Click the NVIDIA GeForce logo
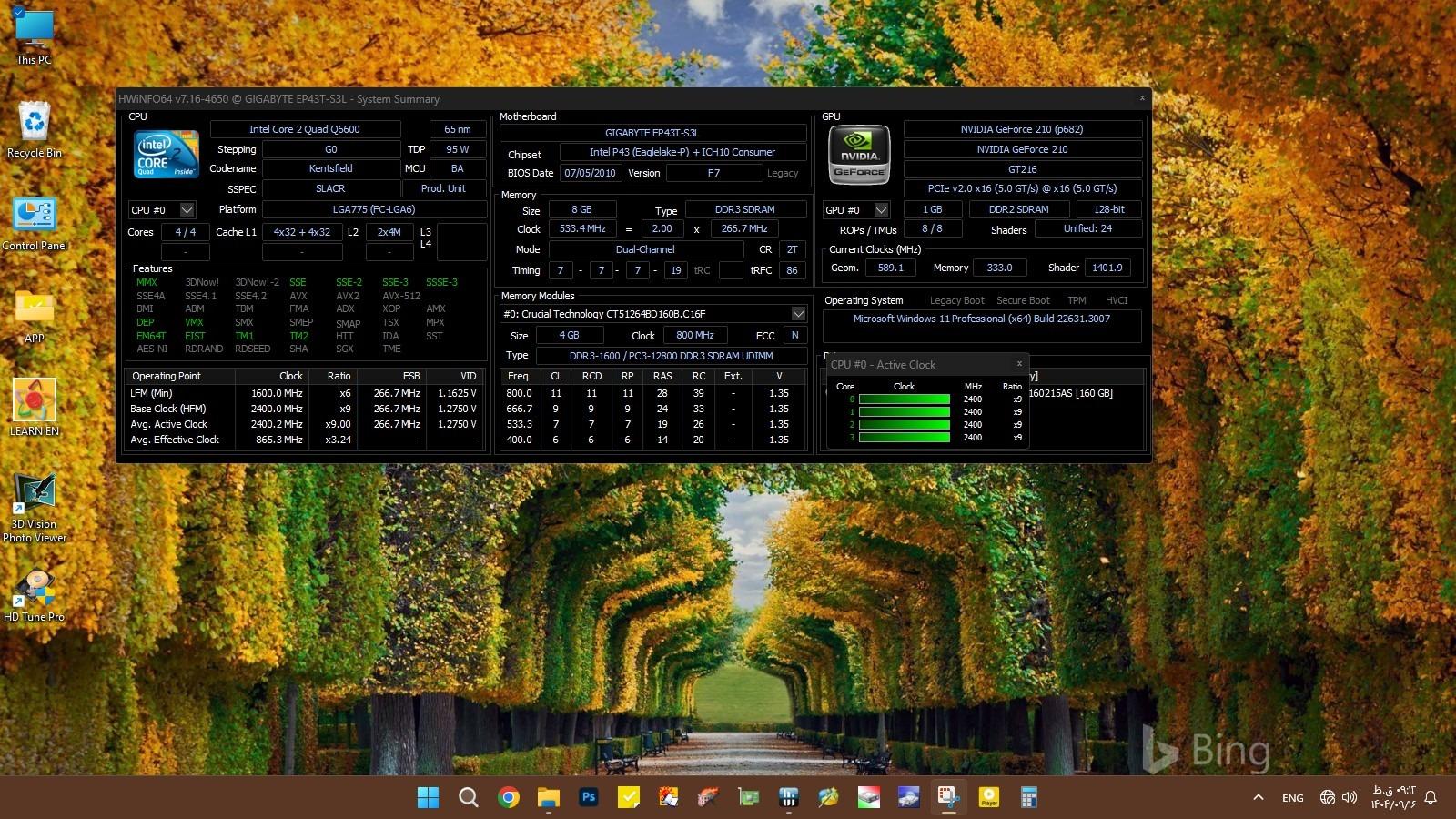1456x819 pixels. [x=858, y=155]
